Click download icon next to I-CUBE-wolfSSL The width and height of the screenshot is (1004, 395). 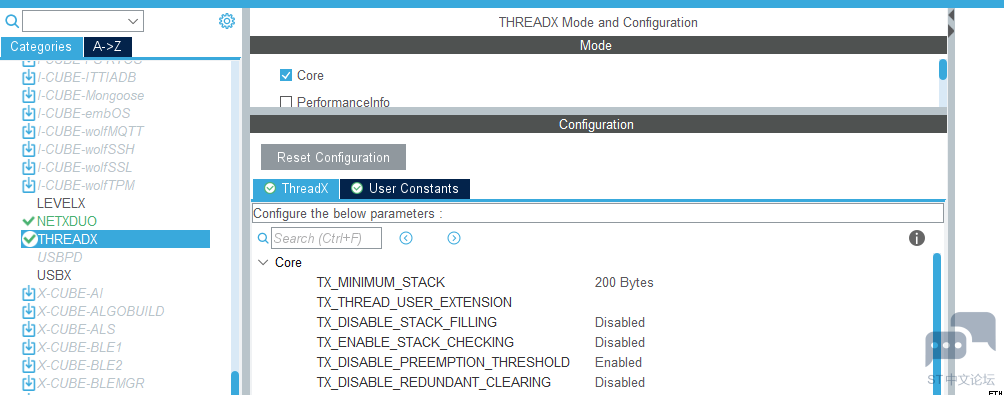tap(28, 167)
